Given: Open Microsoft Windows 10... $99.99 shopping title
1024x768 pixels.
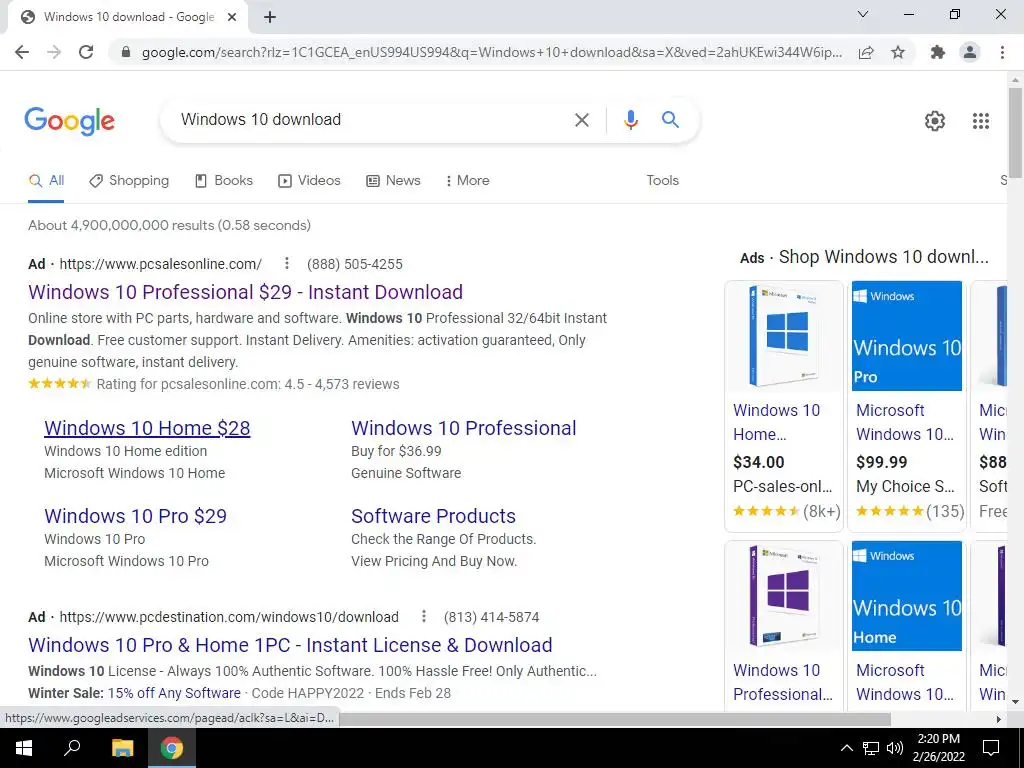Looking at the screenshot, I should pyautogui.click(x=904, y=422).
